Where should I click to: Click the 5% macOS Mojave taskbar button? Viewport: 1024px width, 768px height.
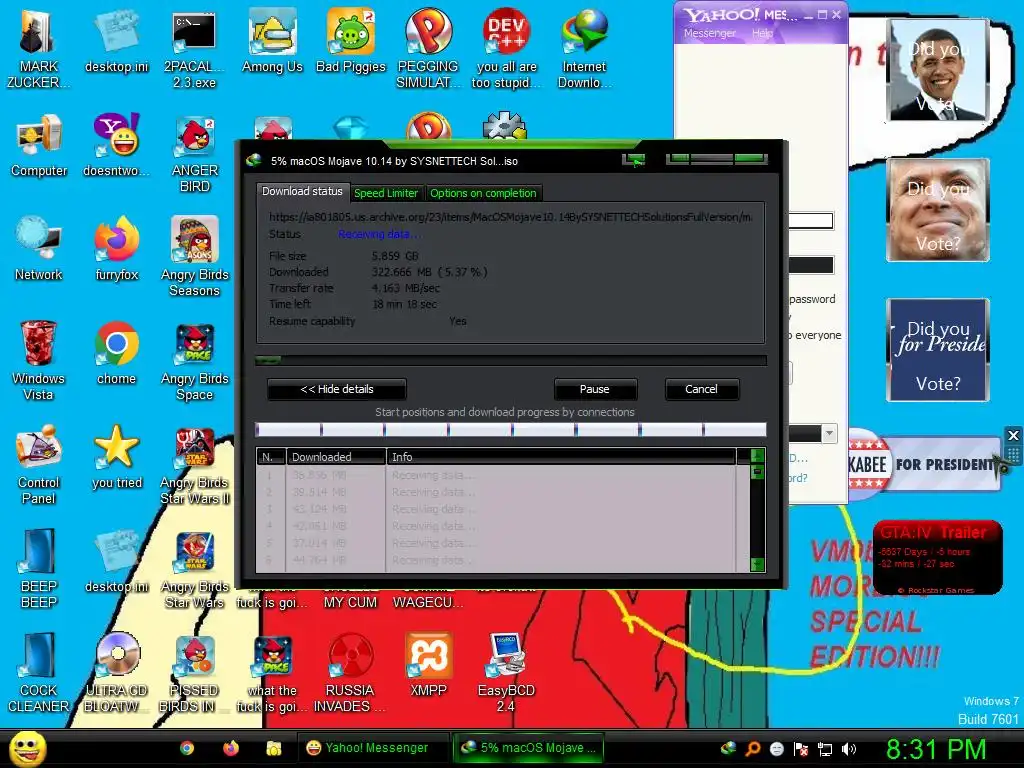(528, 748)
